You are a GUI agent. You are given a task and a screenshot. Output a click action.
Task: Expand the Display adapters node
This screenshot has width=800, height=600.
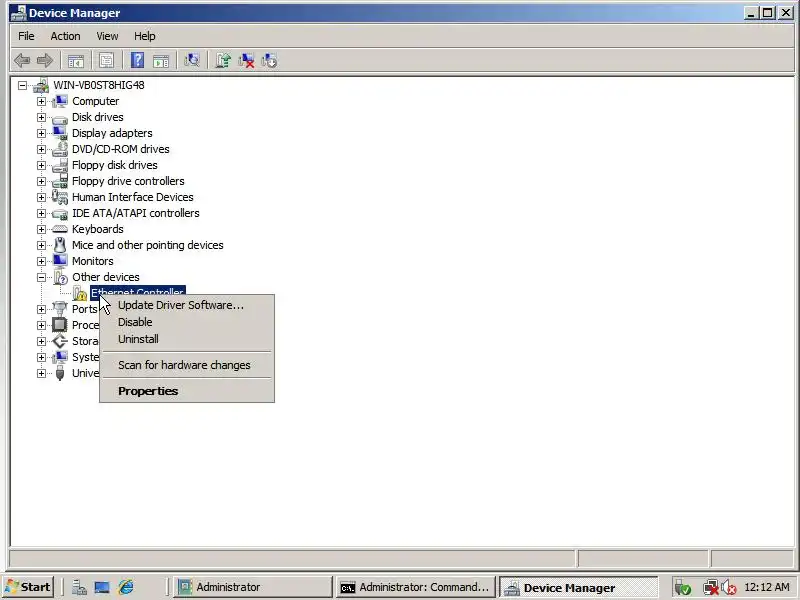pyautogui.click(x=41, y=133)
